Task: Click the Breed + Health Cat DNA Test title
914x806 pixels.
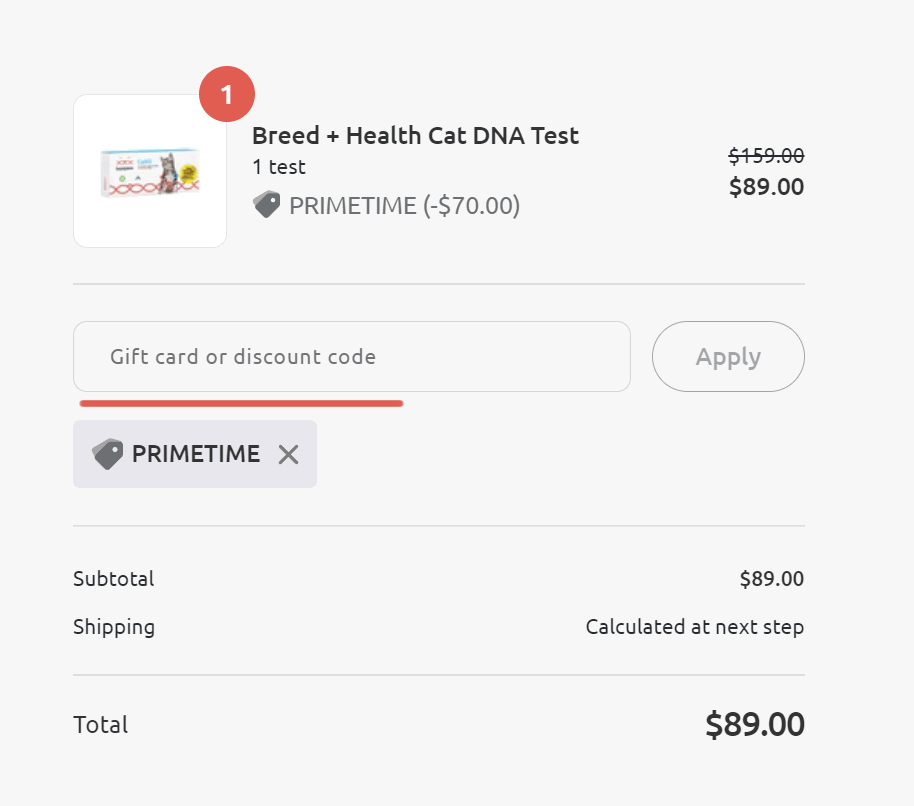Action: [x=415, y=136]
